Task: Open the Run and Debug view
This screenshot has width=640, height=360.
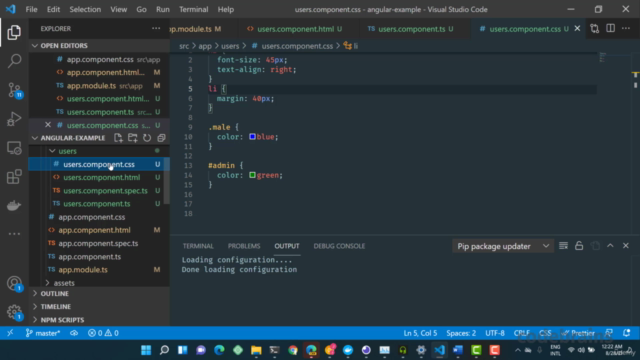Action: click(14, 119)
